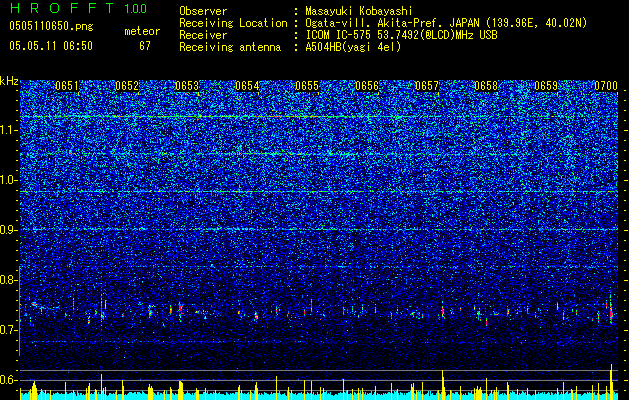Select the observer name Masayuki Kobayashi
This screenshot has width=629, height=400.
pyautogui.click(x=358, y=11)
